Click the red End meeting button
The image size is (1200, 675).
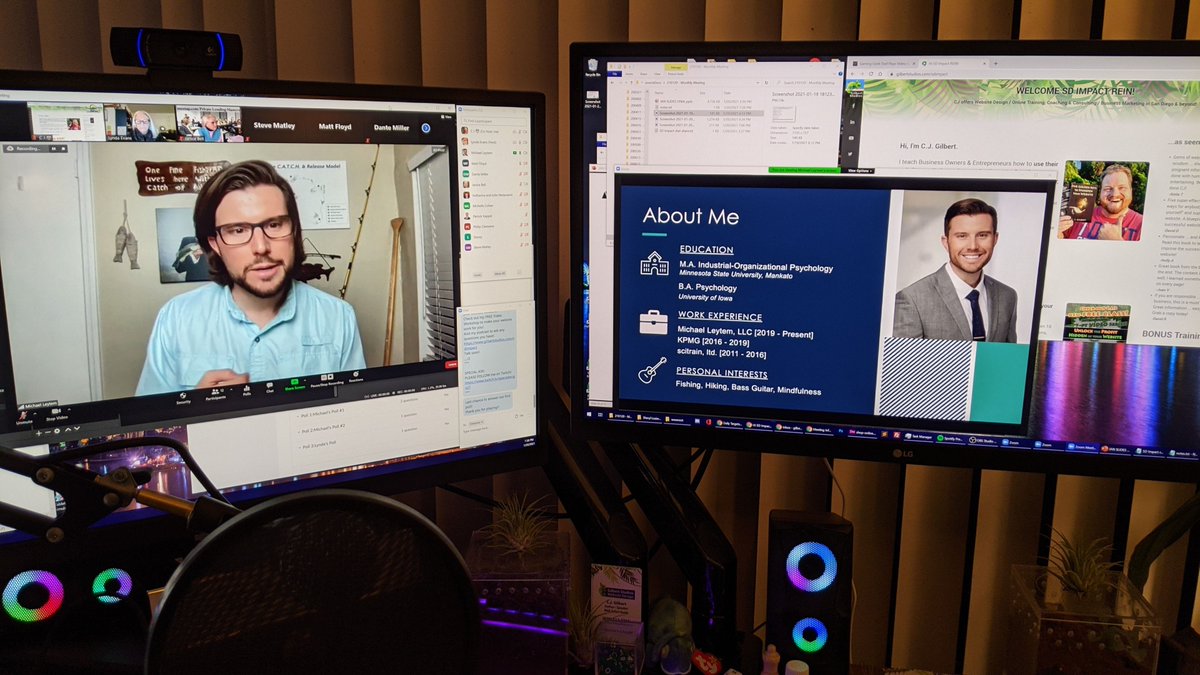451,364
